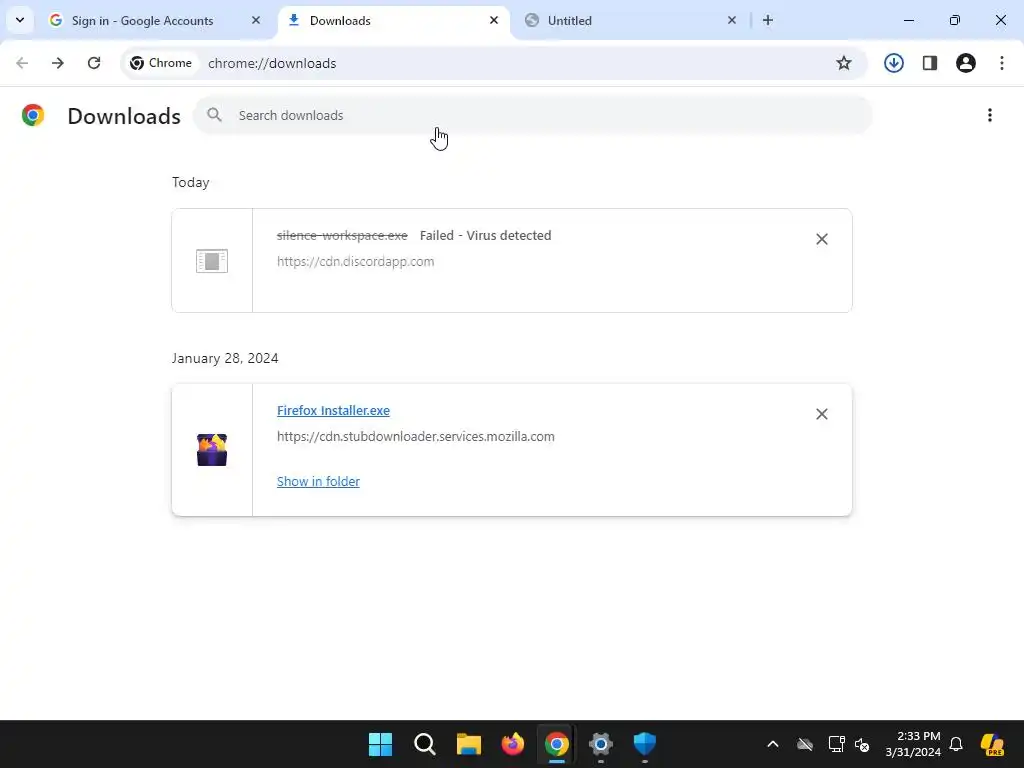Open the clock showing 2:33 PM
The height and width of the screenshot is (768, 1024).
pos(913,744)
